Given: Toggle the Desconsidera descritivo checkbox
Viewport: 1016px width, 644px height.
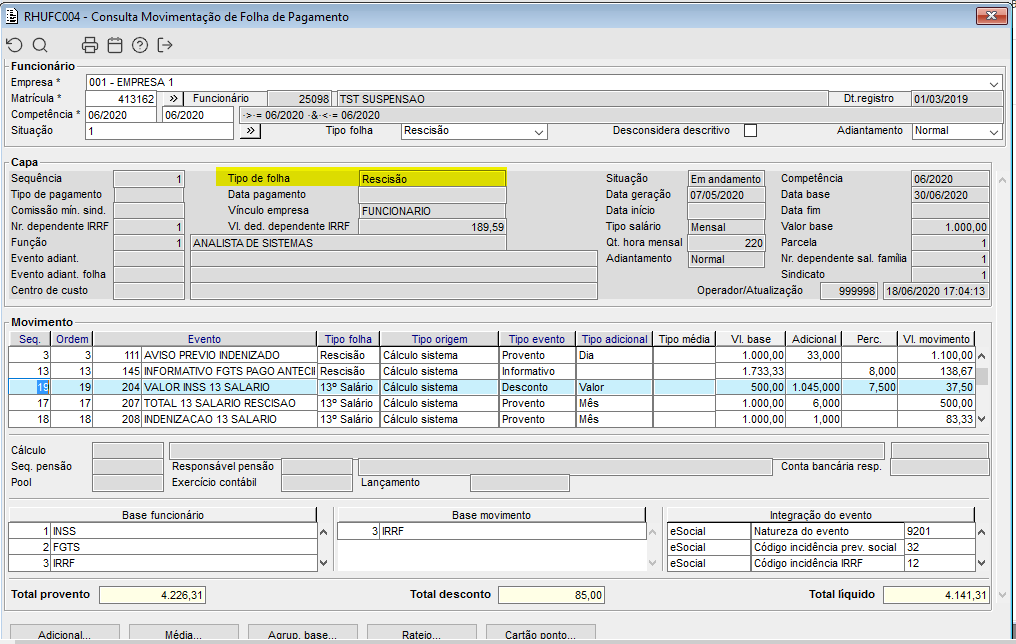Looking at the screenshot, I should point(750,131).
